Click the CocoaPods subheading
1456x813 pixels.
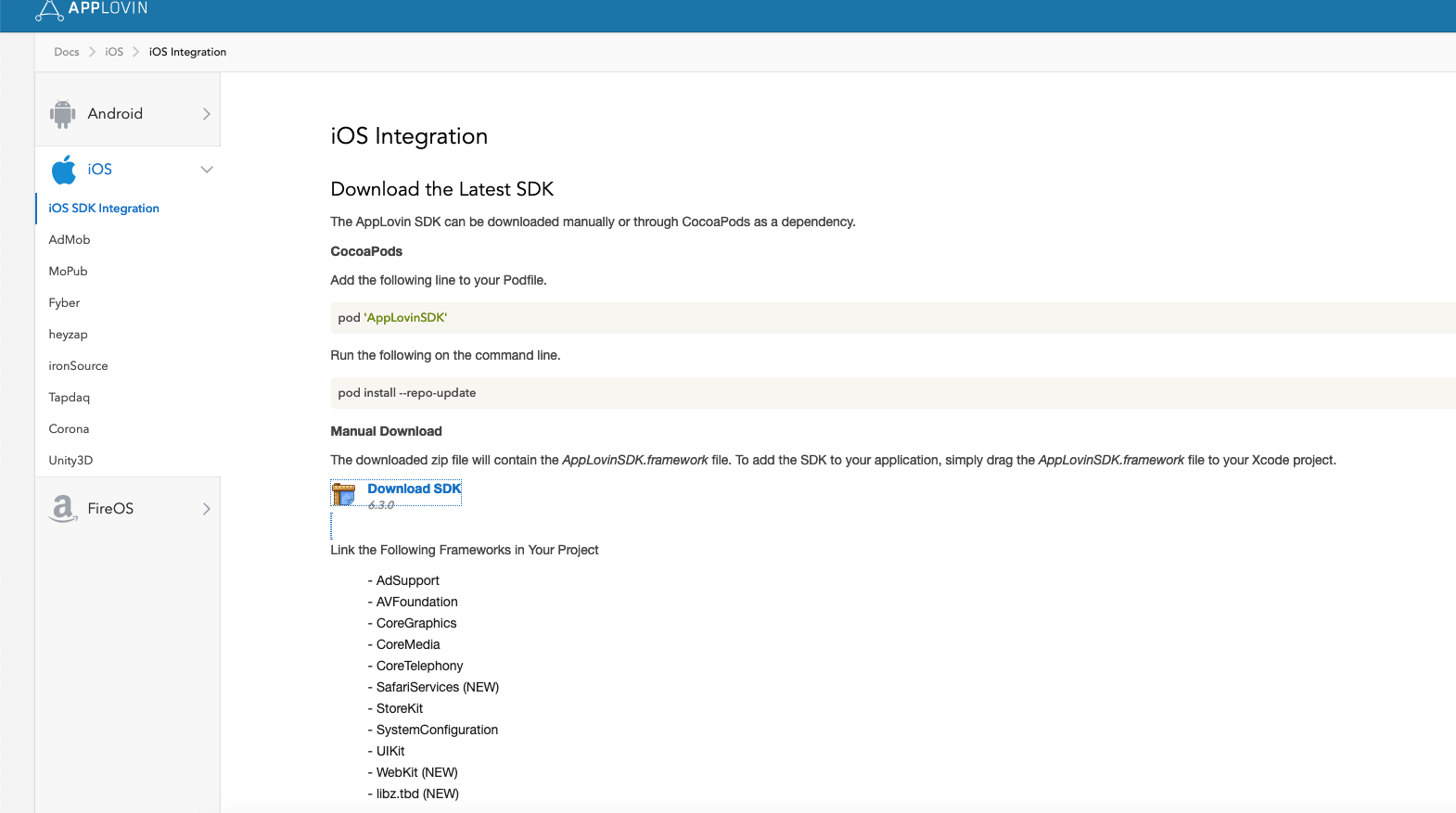click(x=366, y=251)
